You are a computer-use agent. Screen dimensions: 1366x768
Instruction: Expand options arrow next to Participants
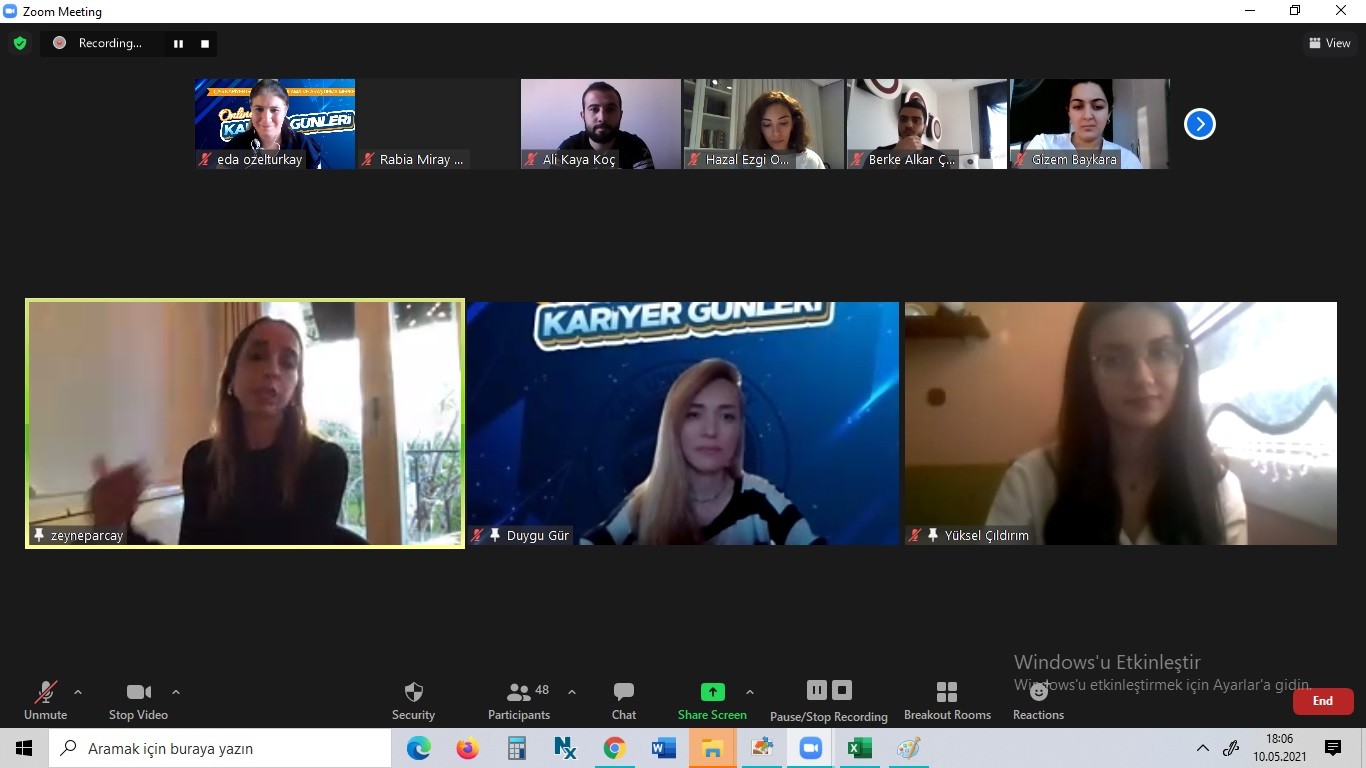click(572, 692)
